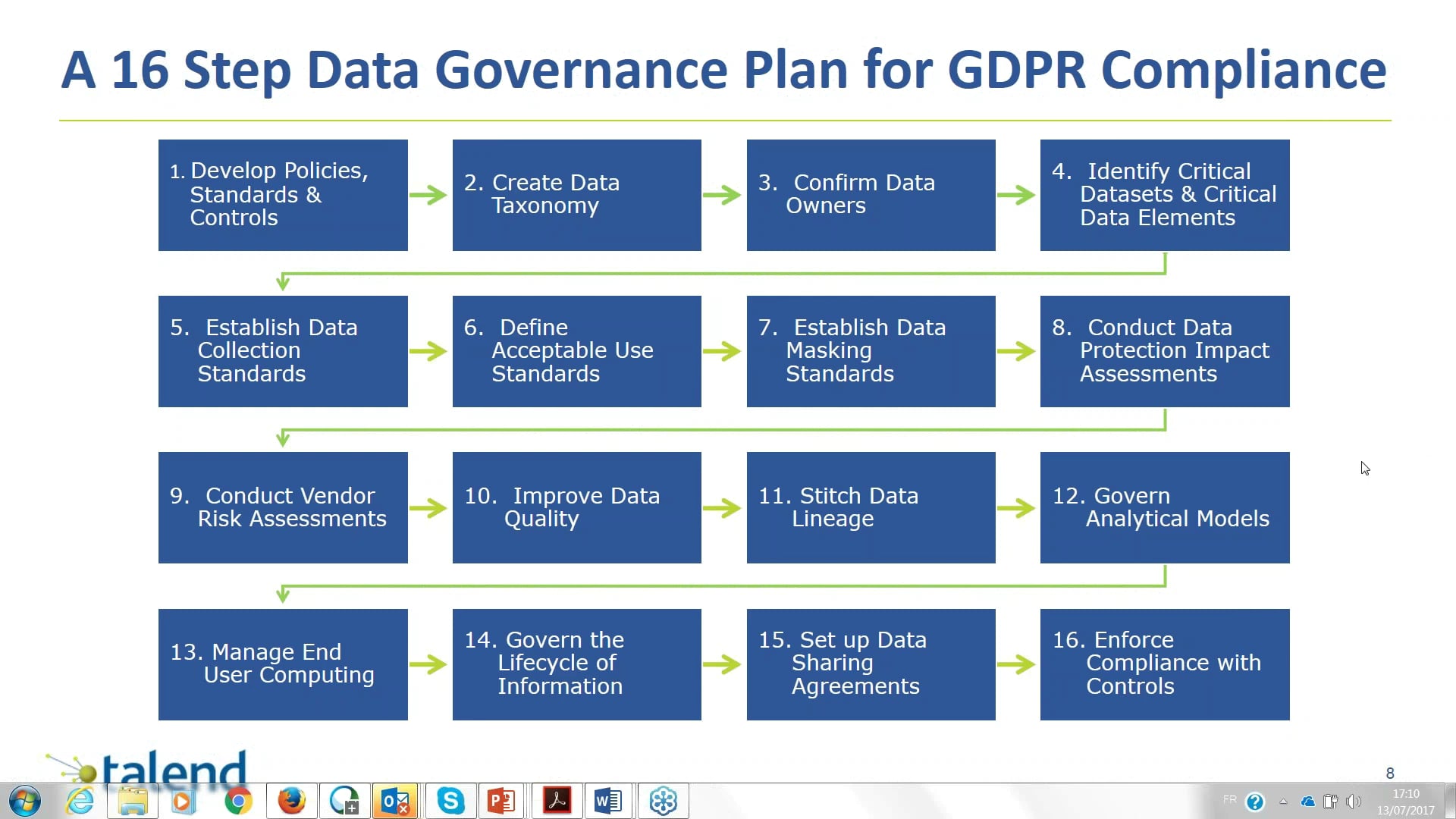This screenshot has width=1456, height=819.
Task: Click the blue help icon in tray
Action: tap(1255, 802)
